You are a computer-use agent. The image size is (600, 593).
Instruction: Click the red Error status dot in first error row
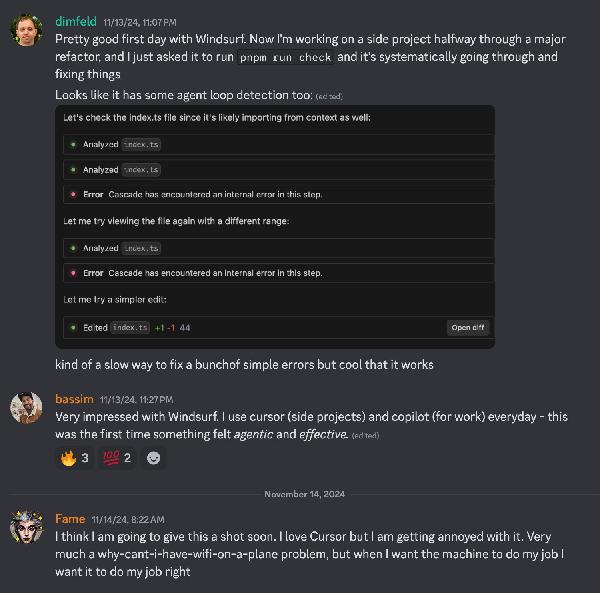coord(73,194)
